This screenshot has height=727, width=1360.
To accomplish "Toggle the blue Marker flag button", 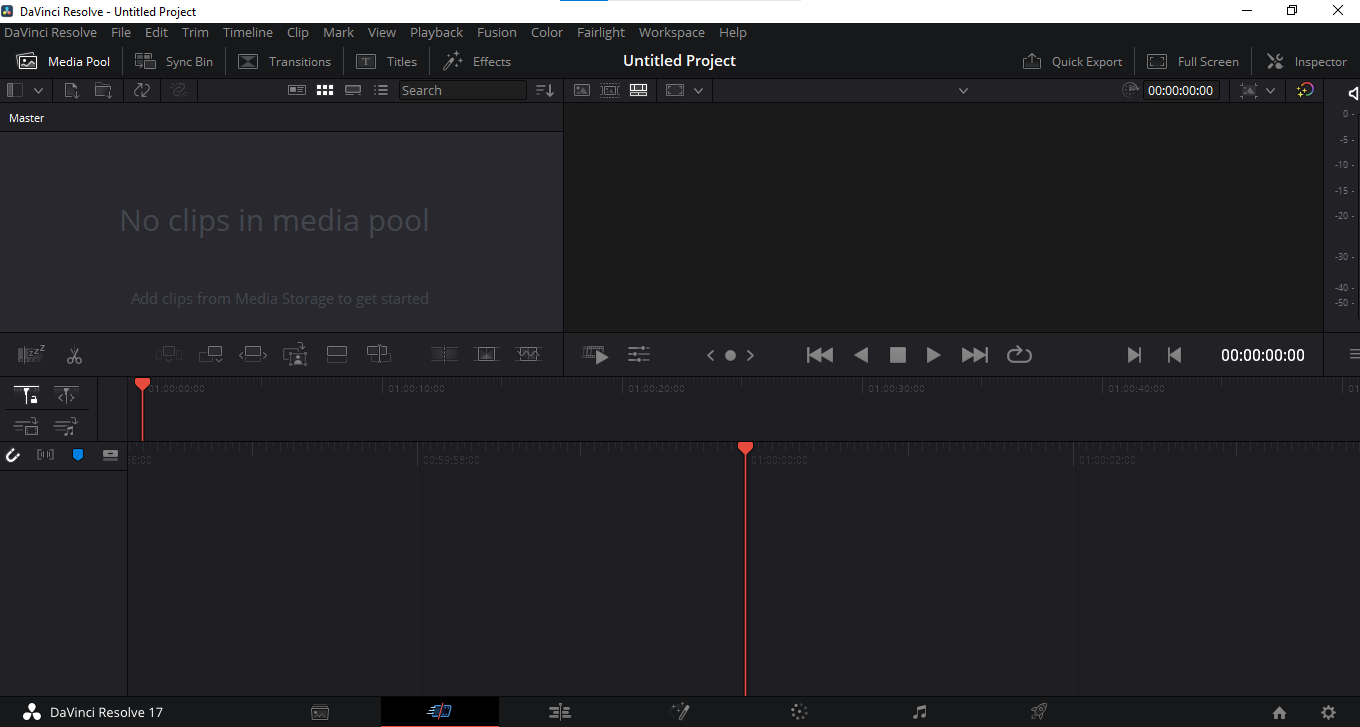I will (78, 455).
